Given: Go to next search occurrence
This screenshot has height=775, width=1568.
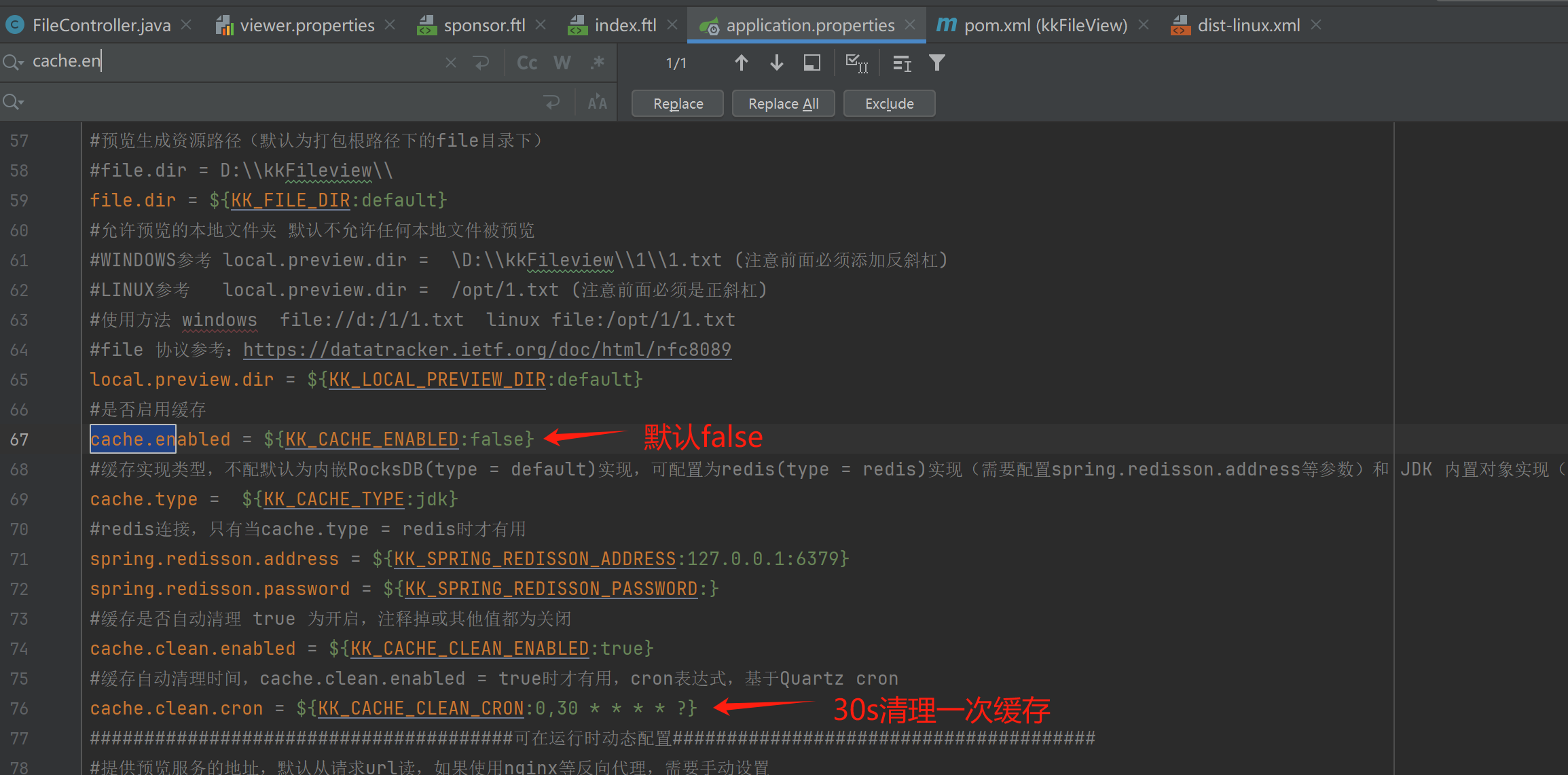Looking at the screenshot, I should pyautogui.click(x=776, y=63).
